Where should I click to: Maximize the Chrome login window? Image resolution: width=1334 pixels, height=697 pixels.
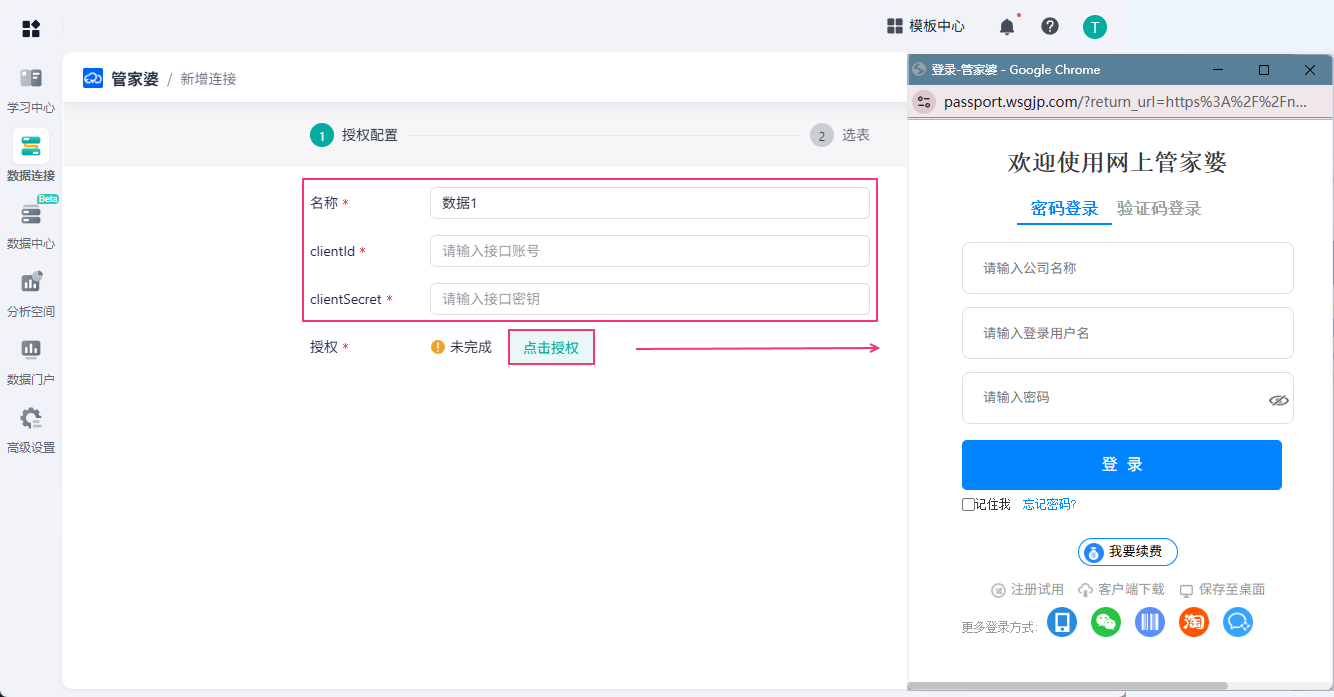coord(1264,70)
